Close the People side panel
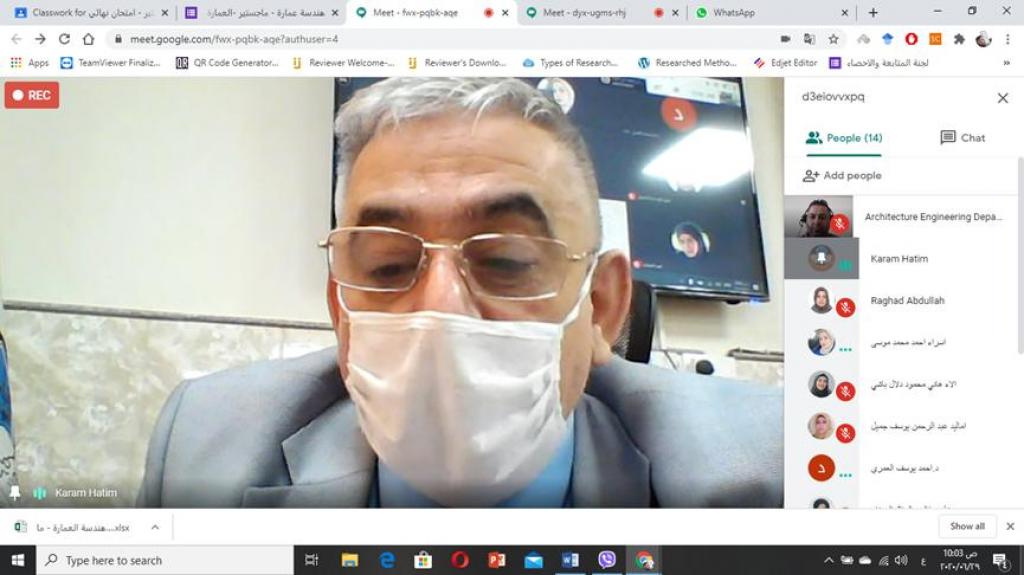The image size is (1024, 575). 1002,98
